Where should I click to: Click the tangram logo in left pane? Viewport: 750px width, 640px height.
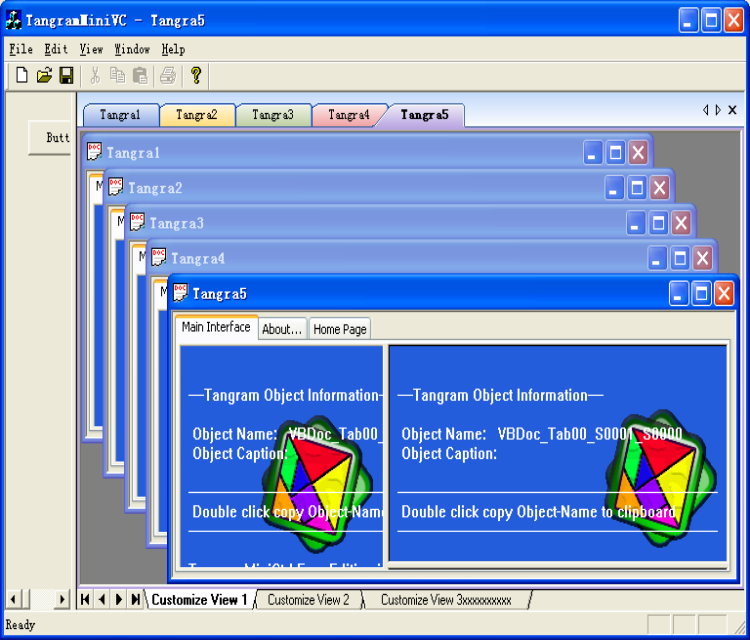click(x=318, y=483)
